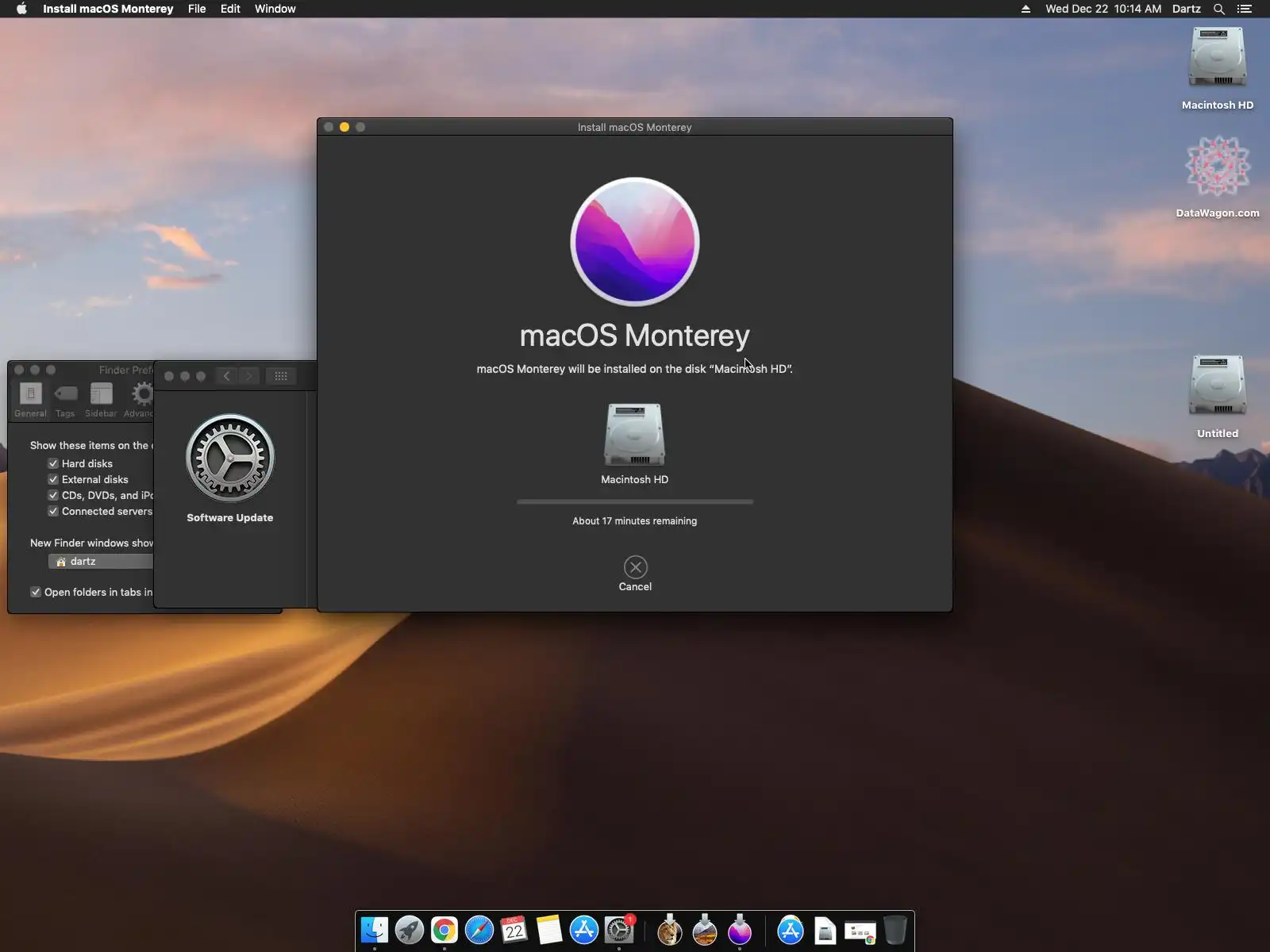Image resolution: width=1270 pixels, height=952 pixels.
Task: Open Google Chrome in the Dock
Action: [444, 930]
